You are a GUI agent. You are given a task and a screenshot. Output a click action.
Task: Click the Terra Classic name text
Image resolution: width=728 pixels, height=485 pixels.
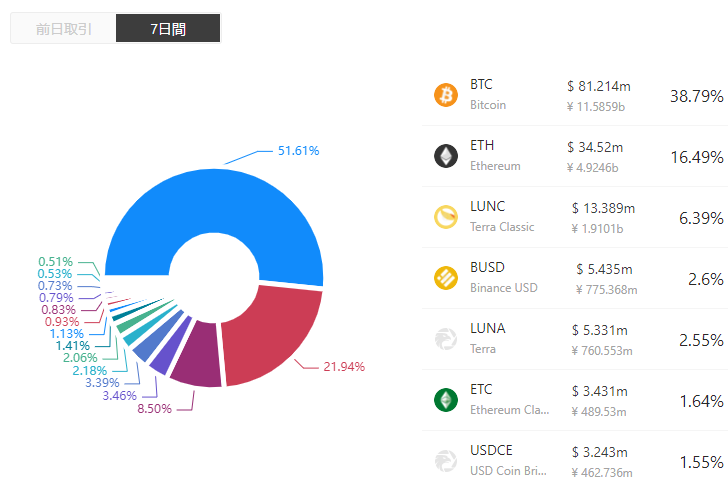[x=502, y=227]
